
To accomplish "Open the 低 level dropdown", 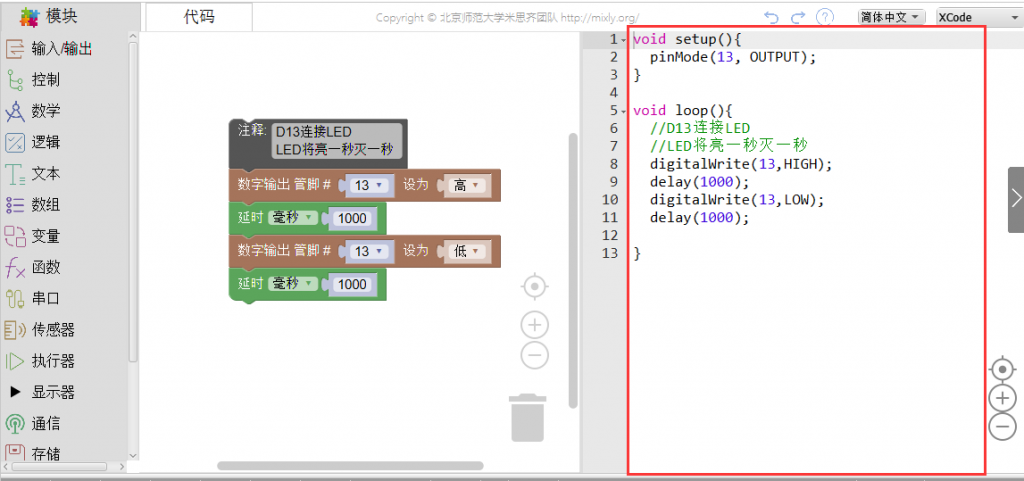I will pos(466,251).
